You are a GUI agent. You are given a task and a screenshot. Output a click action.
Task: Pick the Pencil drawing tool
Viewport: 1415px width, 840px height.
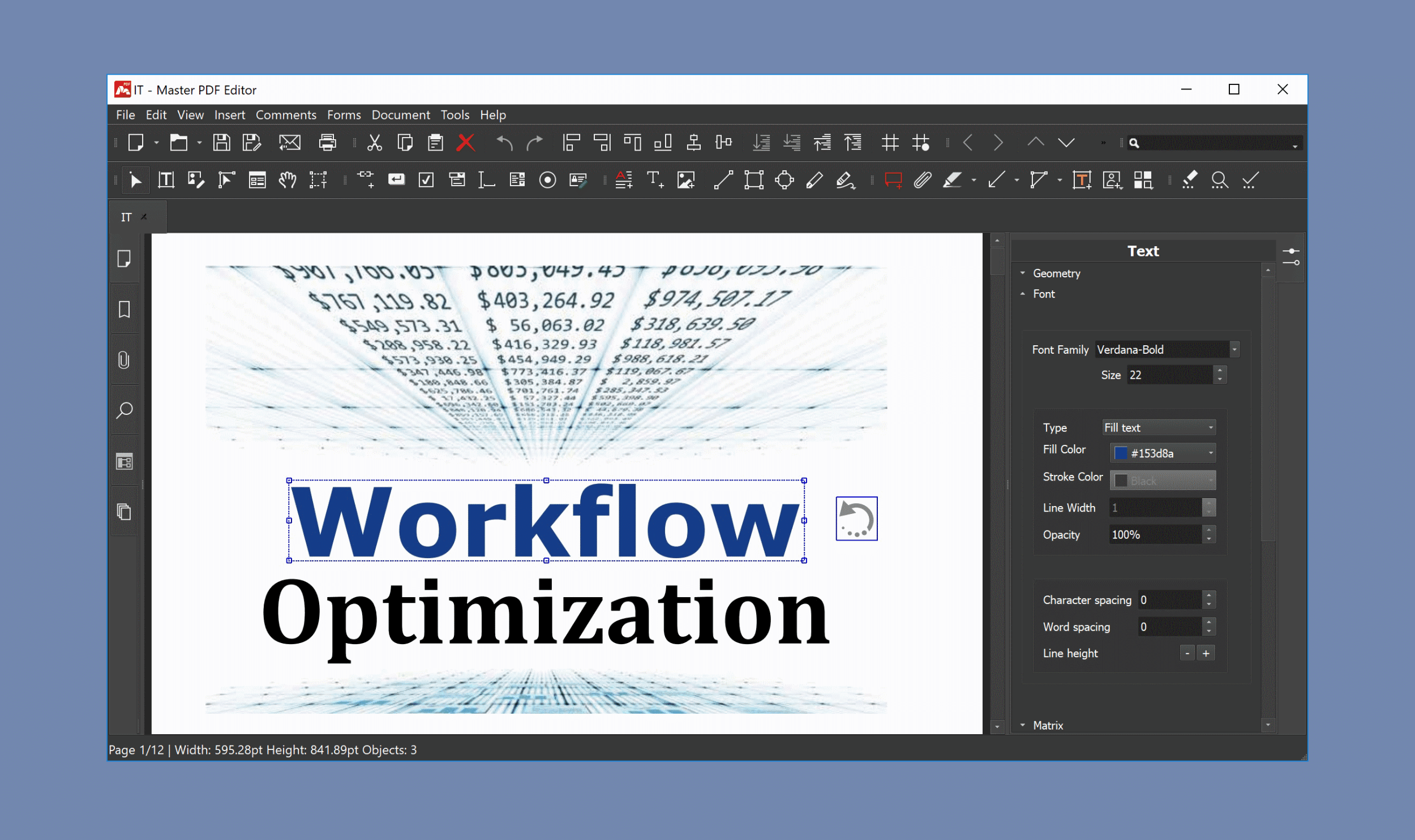tap(814, 181)
